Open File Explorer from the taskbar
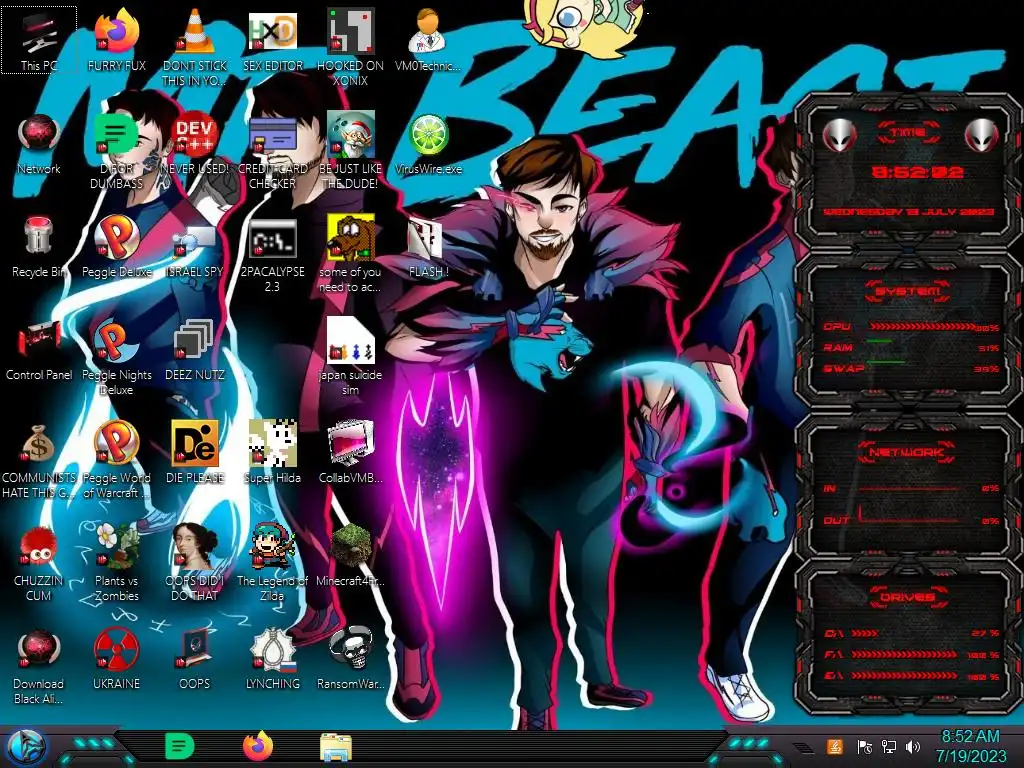The image size is (1024, 768). click(x=336, y=747)
